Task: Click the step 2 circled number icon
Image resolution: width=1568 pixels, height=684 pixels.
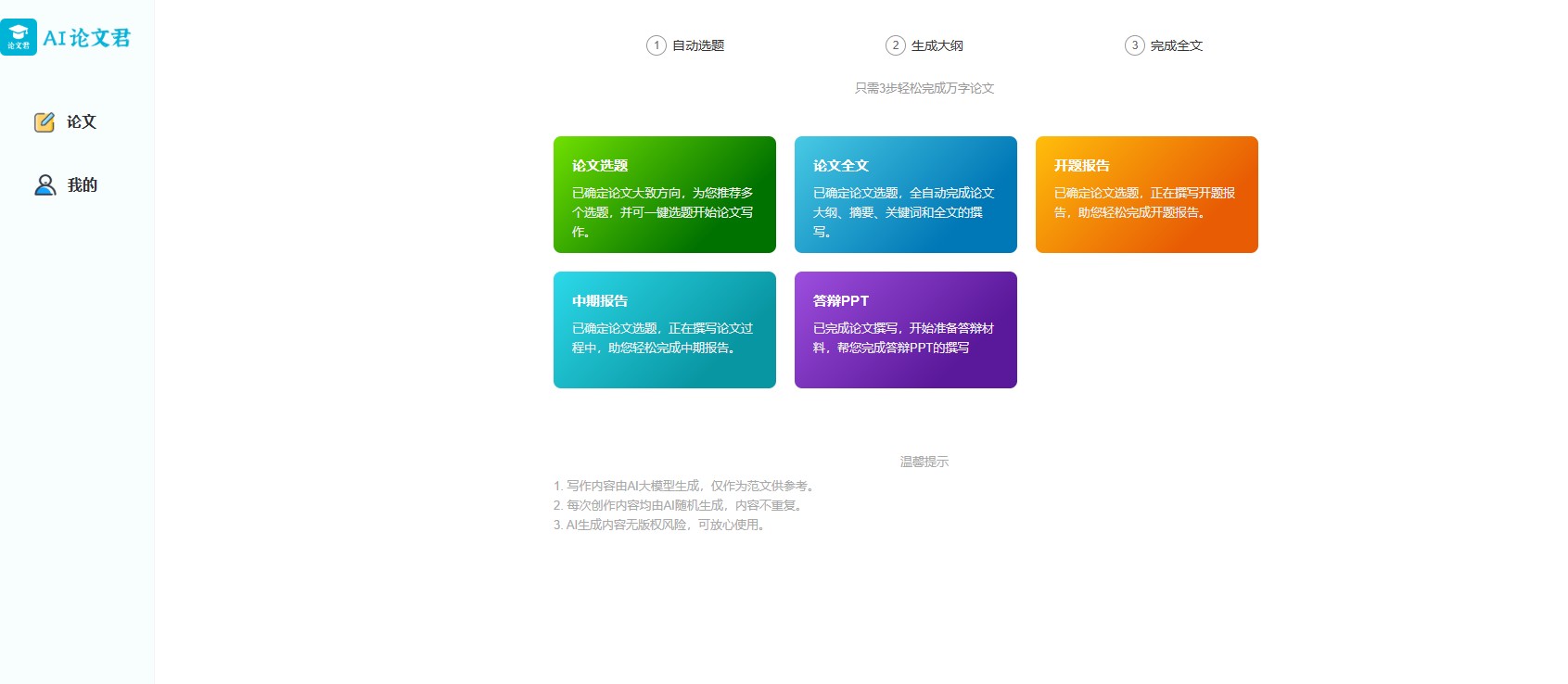Action: [x=896, y=45]
